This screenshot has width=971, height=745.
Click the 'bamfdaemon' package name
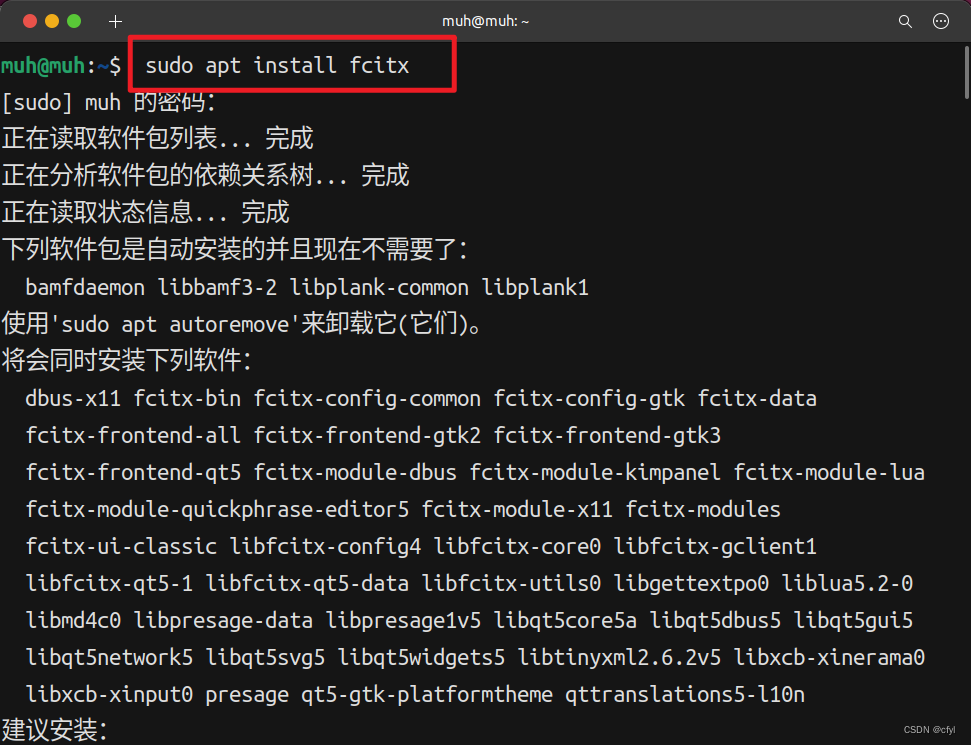coord(87,288)
